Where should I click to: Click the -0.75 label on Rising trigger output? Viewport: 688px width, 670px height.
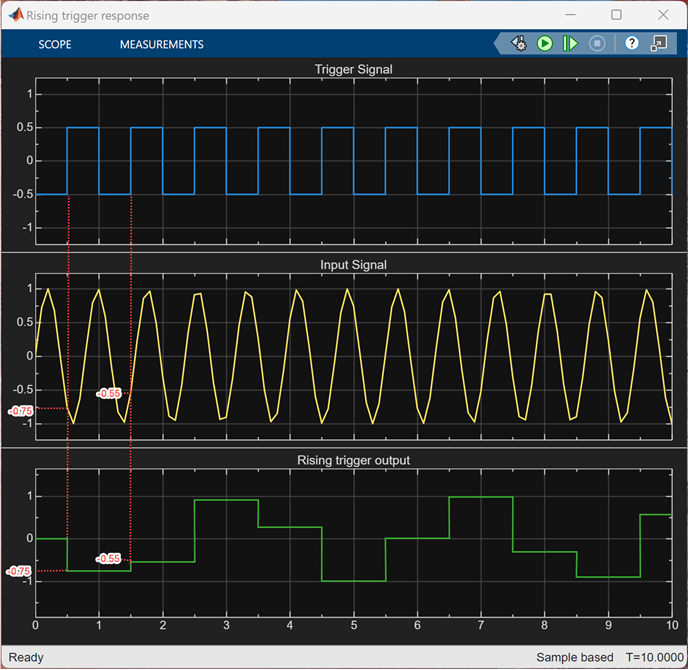[20, 571]
